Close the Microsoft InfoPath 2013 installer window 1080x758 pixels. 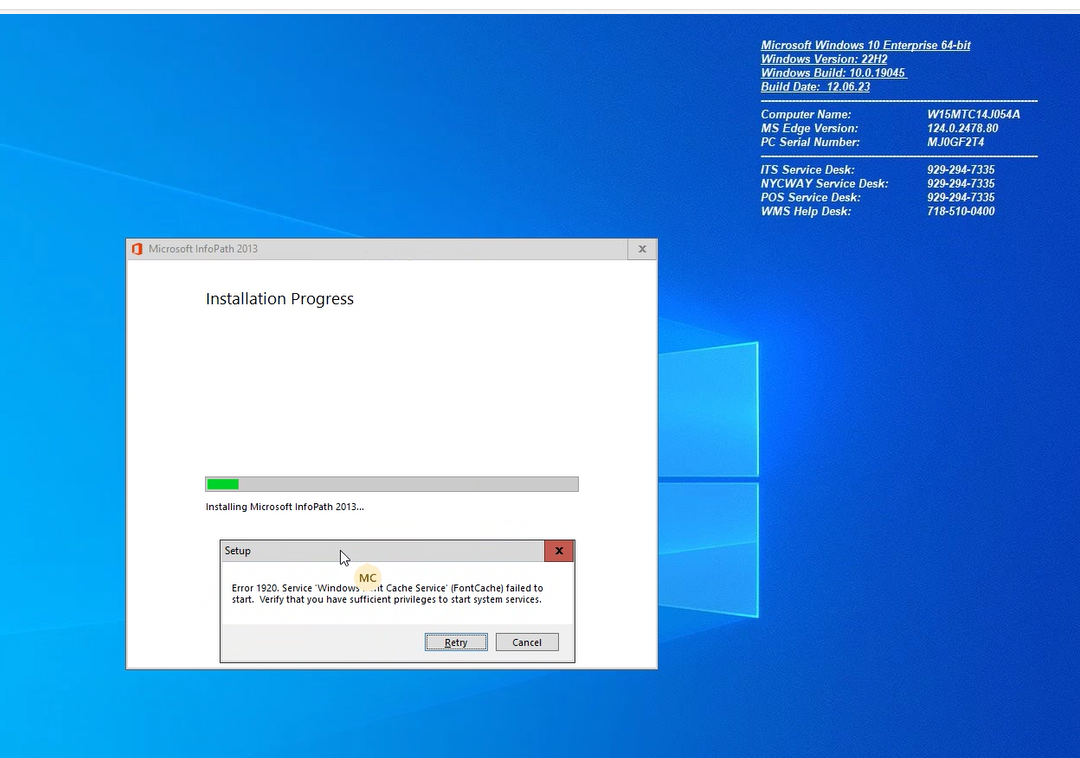642,249
